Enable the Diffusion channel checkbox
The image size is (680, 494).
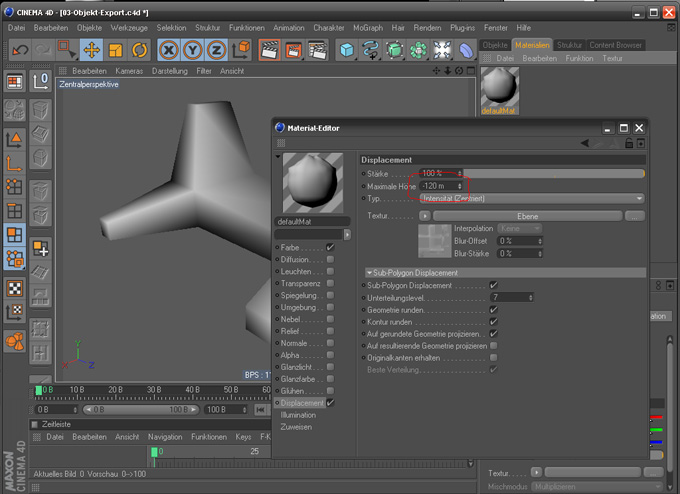point(330,259)
